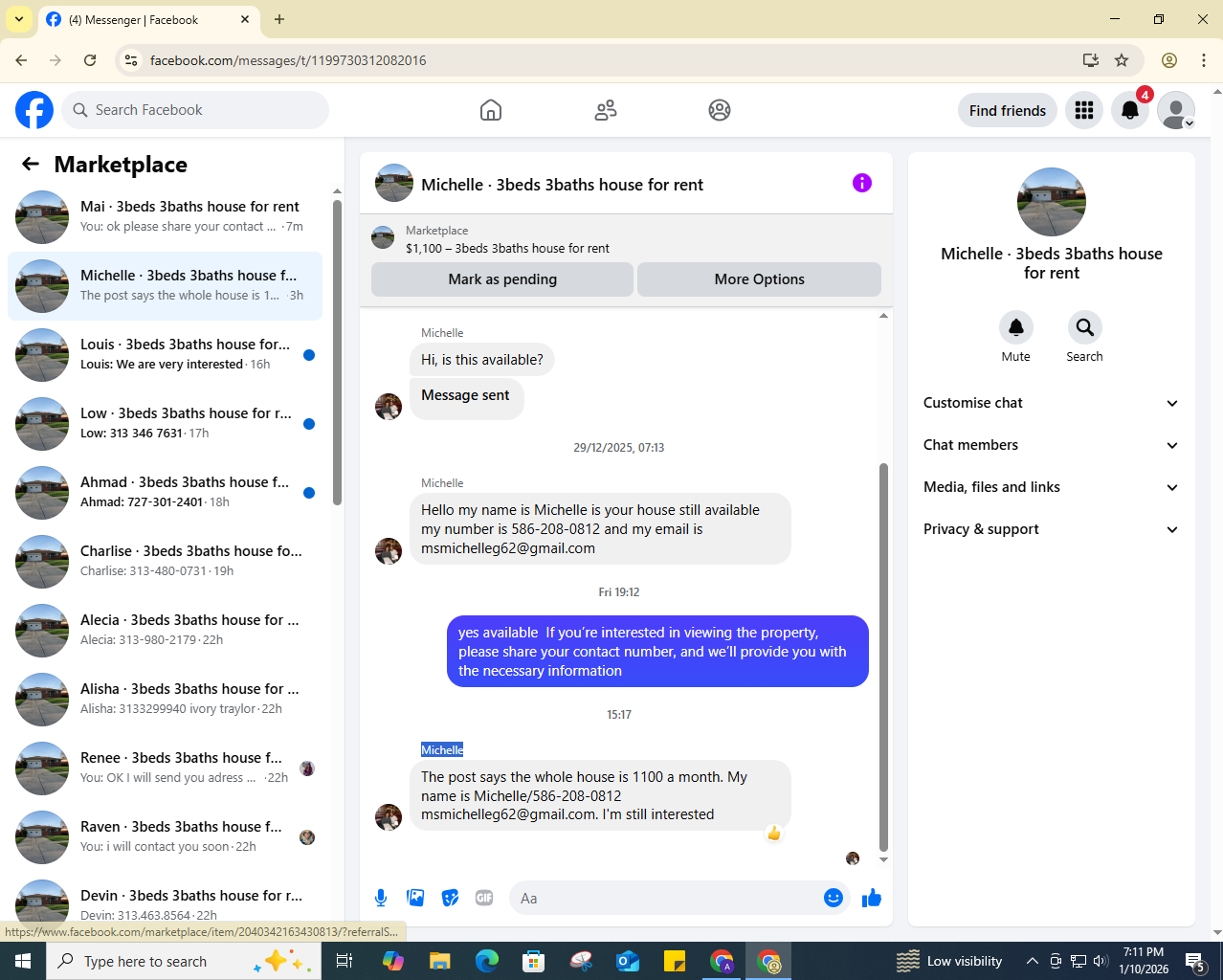View site information icon in address bar
Screen dimensions: 1223x980
pyautogui.click(x=131, y=60)
